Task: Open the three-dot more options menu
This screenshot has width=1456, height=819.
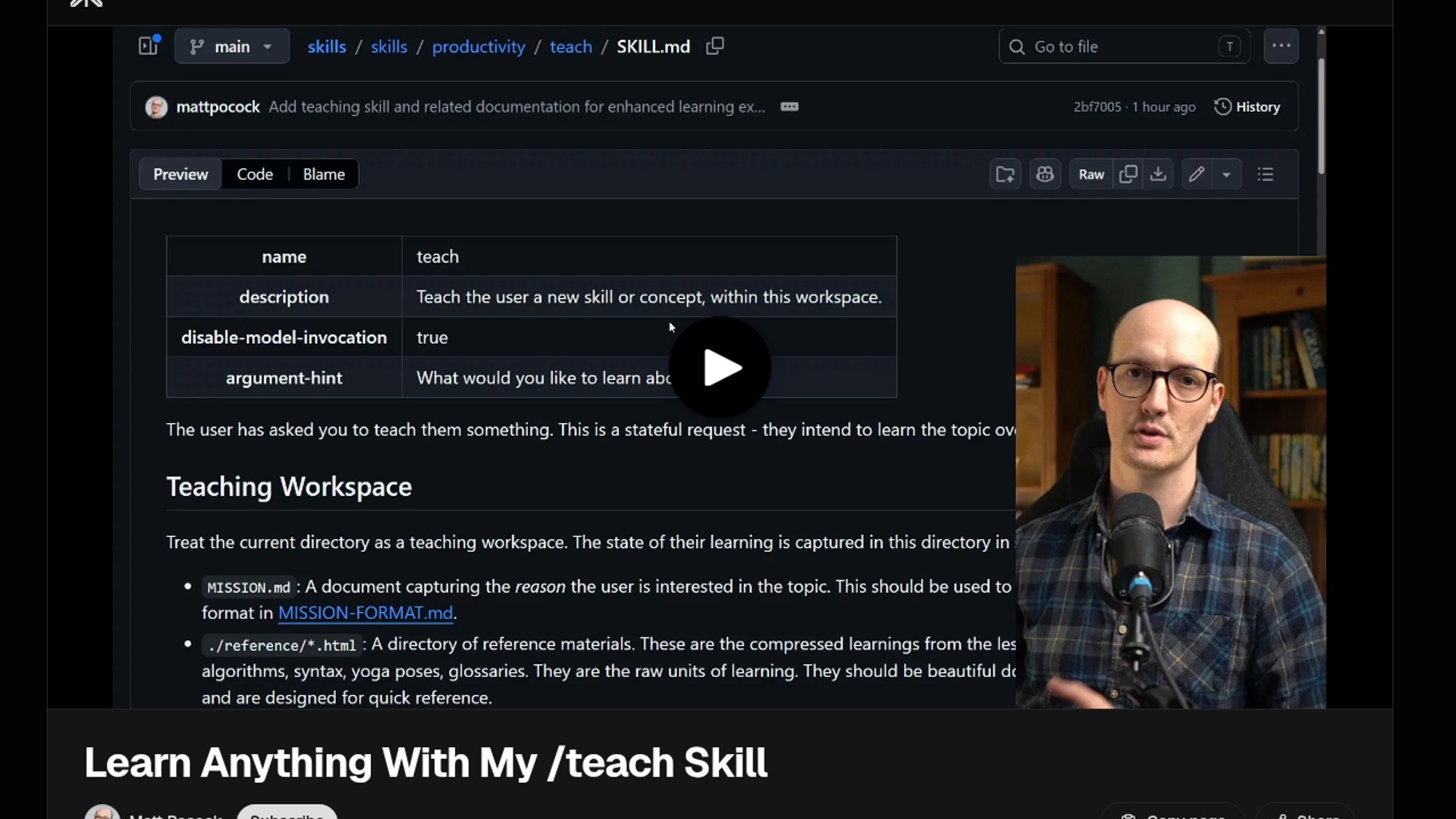Action: (x=1282, y=46)
